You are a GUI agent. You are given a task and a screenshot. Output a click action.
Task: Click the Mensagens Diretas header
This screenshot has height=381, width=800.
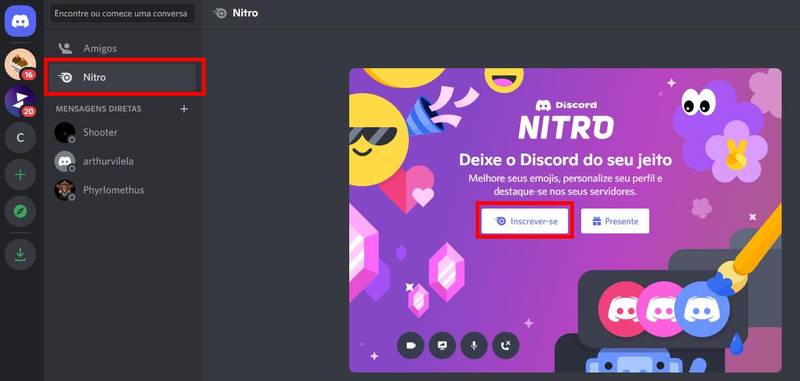click(x=98, y=109)
